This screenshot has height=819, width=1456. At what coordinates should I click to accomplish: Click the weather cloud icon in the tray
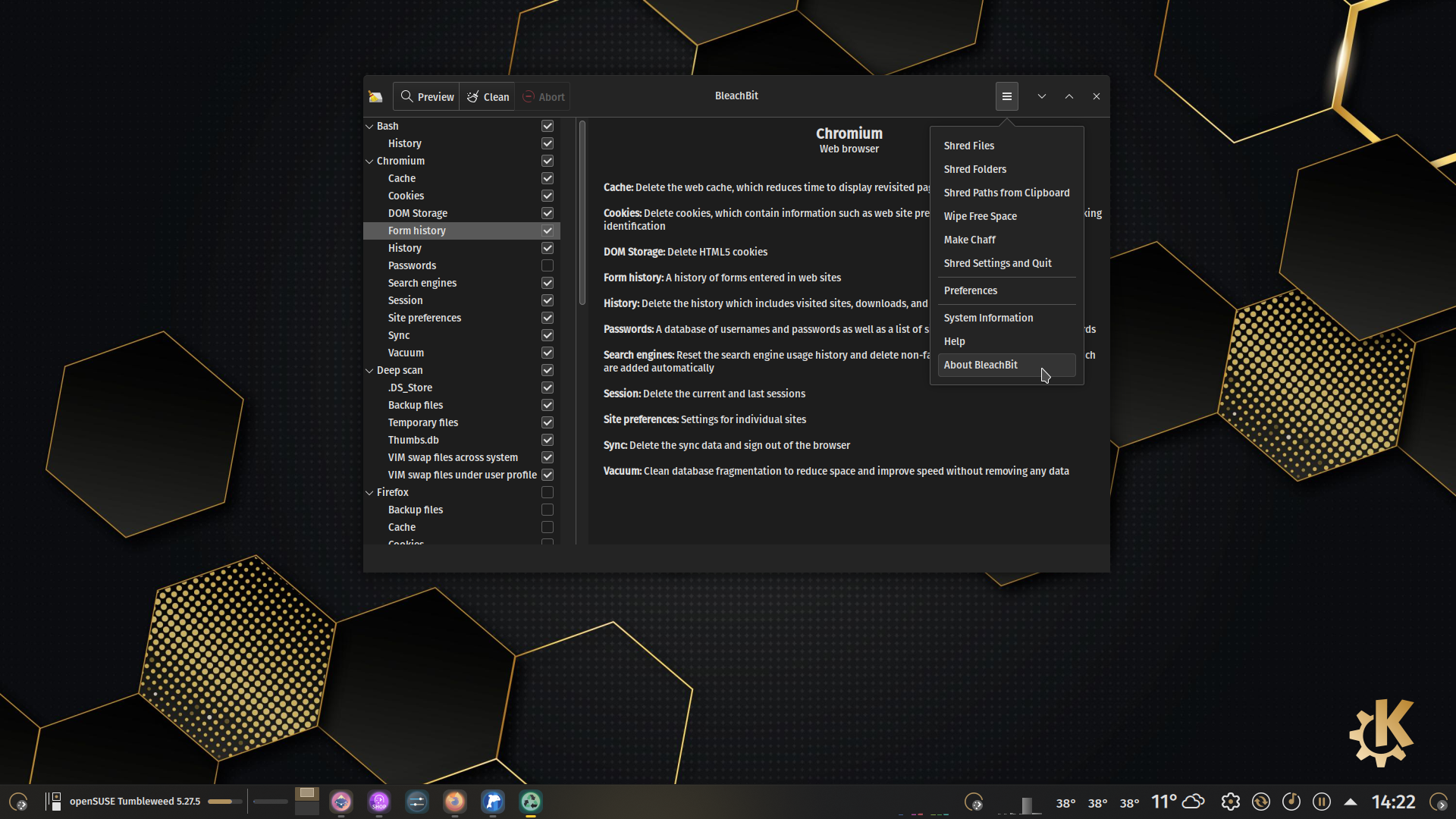[1194, 802]
